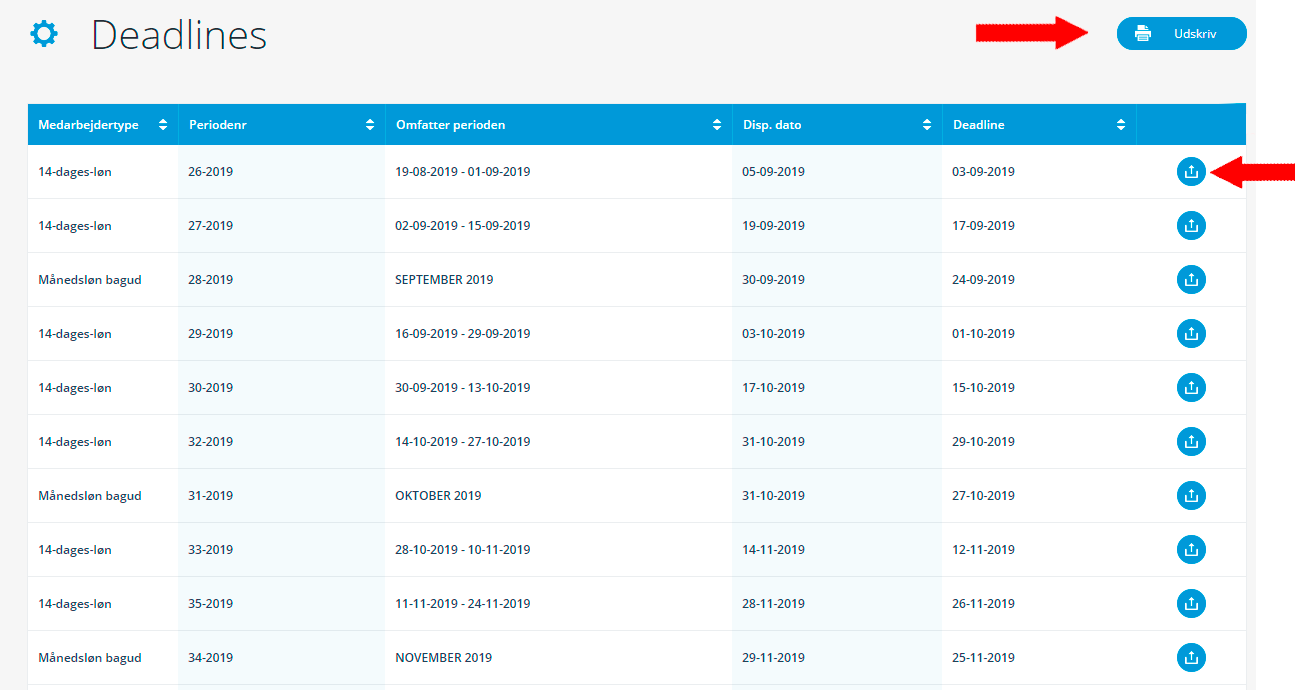The width and height of the screenshot is (1300, 690).
Task: Click the deadline date 03-09-2019 cell
Action: pyautogui.click(x=983, y=172)
